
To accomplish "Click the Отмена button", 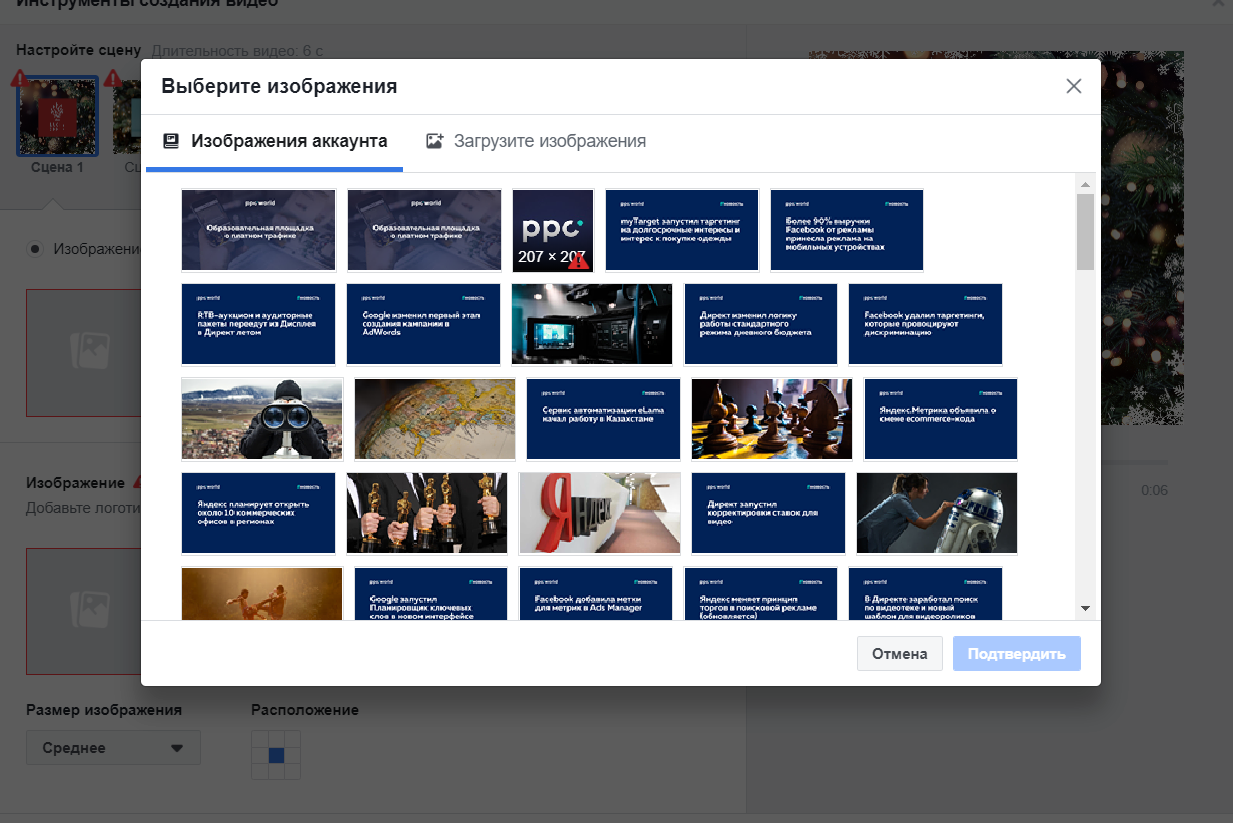I will 899,654.
